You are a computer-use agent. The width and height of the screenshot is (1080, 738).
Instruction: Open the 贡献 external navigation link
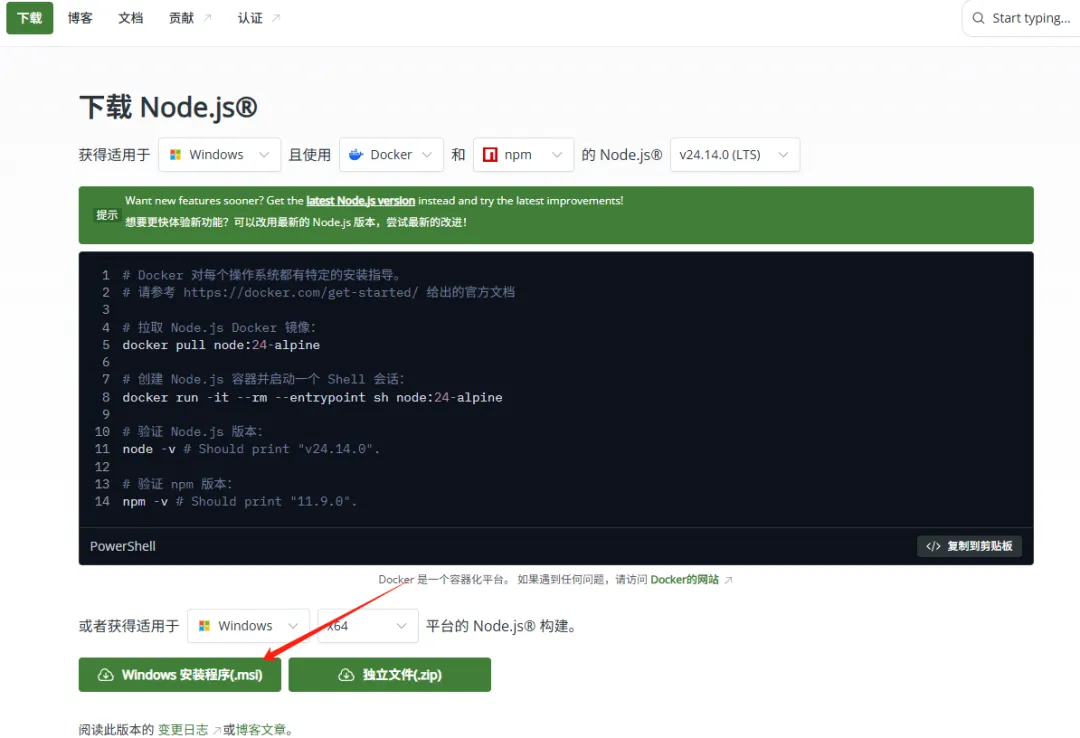coord(190,18)
